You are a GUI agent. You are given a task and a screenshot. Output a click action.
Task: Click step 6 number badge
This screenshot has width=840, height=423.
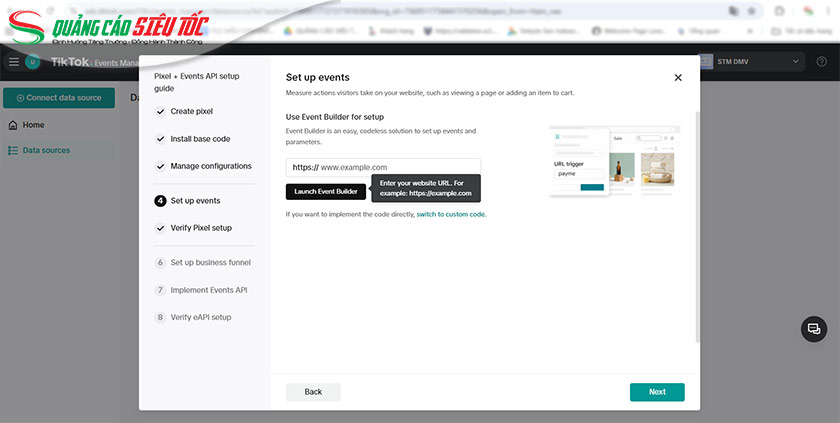(160, 263)
